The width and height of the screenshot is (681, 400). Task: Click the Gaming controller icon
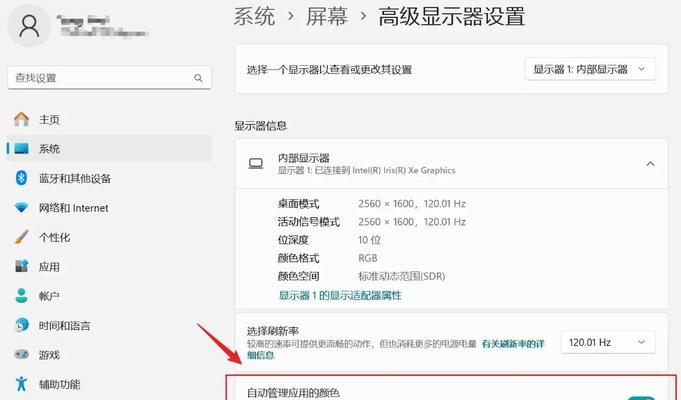coord(21,354)
